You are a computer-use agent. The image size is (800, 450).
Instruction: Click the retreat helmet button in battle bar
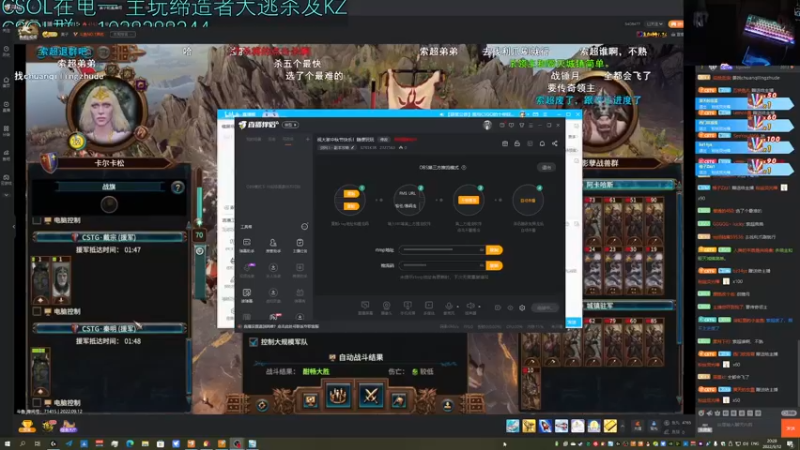398,401
